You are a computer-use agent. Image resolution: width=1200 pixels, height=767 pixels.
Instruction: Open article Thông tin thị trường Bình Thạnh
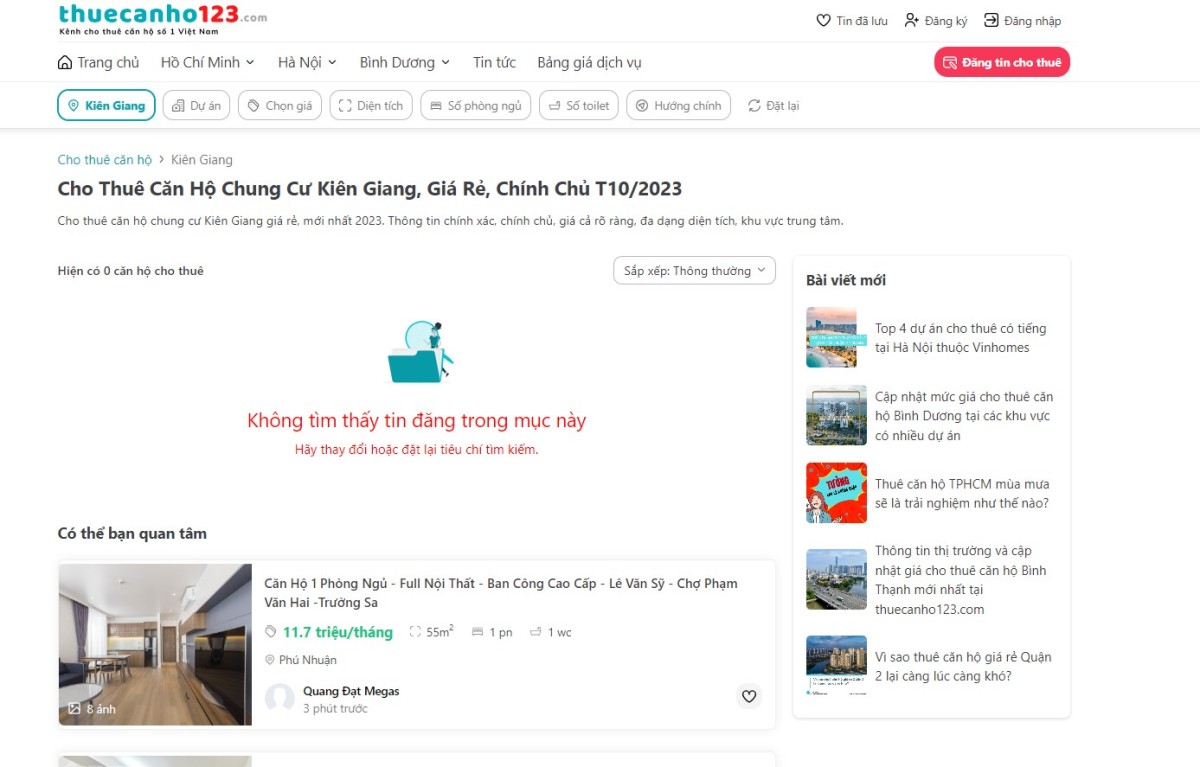tap(961, 580)
